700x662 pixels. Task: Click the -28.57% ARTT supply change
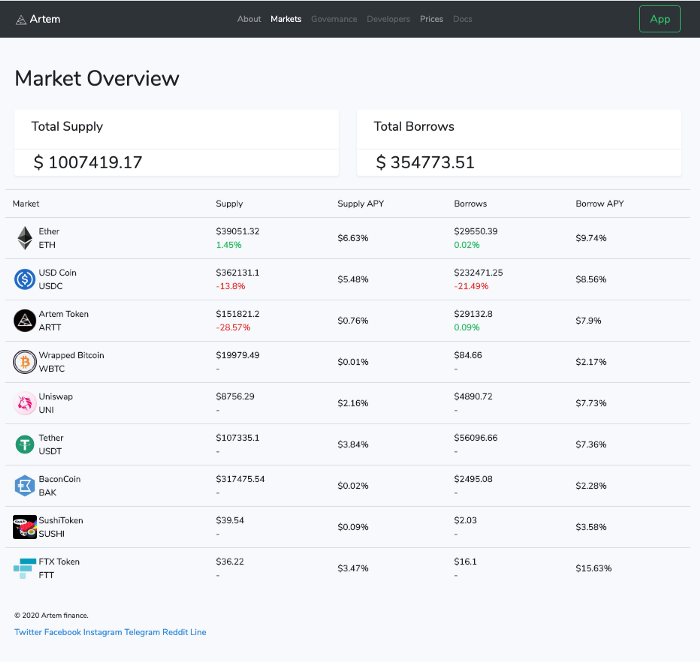click(233, 328)
